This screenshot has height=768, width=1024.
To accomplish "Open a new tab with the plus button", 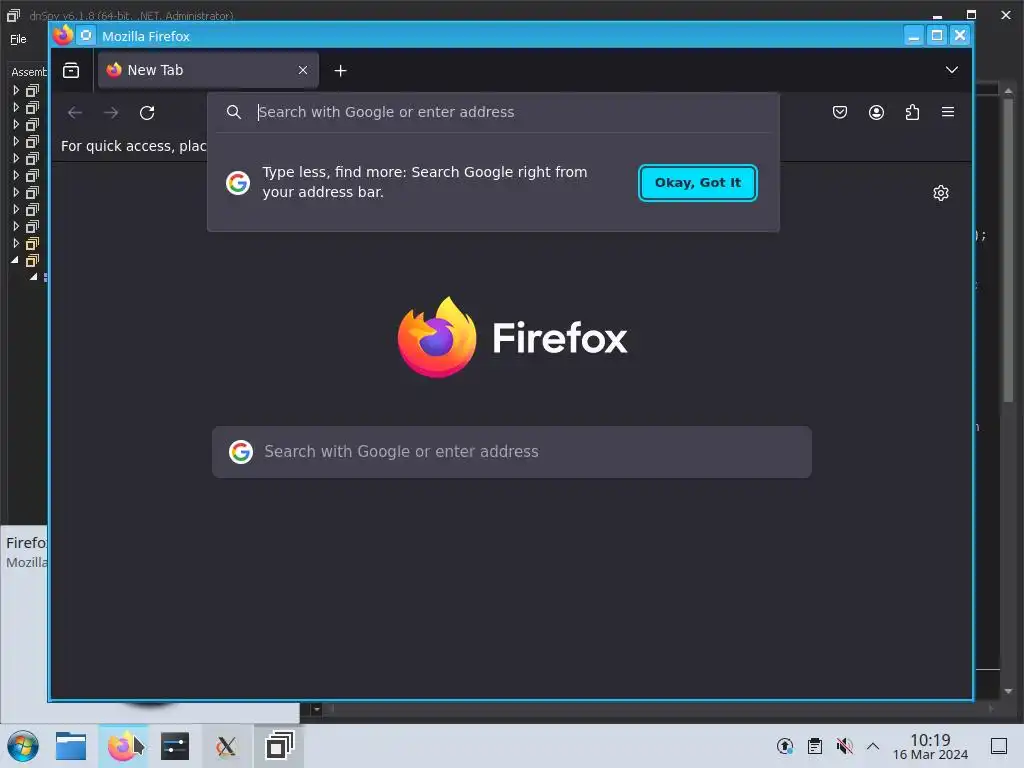I will click(340, 71).
